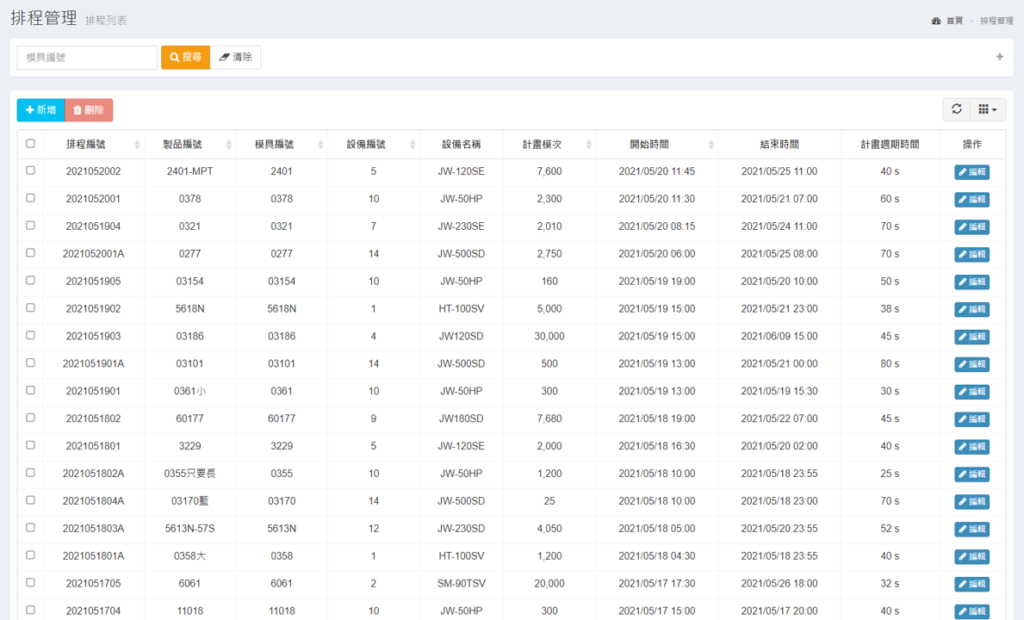Check the checkbox for schedule 2021051705
This screenshot has height=620, width=1024.
pos(30,584)
